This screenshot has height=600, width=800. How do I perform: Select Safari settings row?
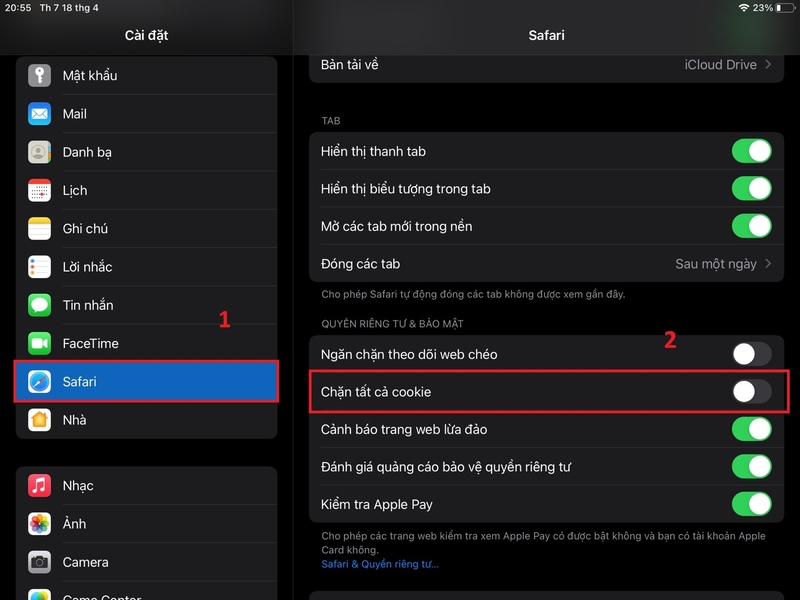click(x=146, y=382)
